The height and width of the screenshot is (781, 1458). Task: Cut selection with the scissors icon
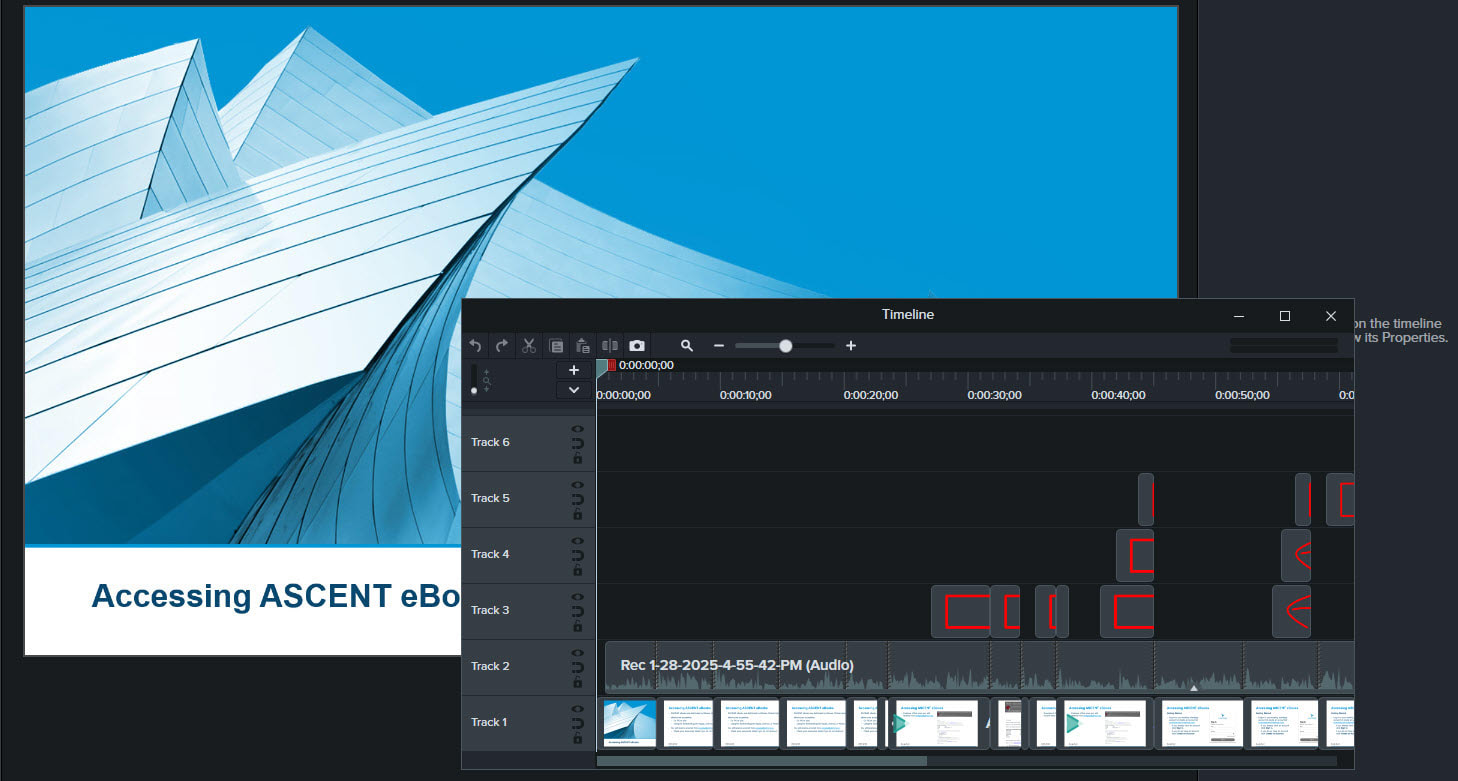(529, 346)
